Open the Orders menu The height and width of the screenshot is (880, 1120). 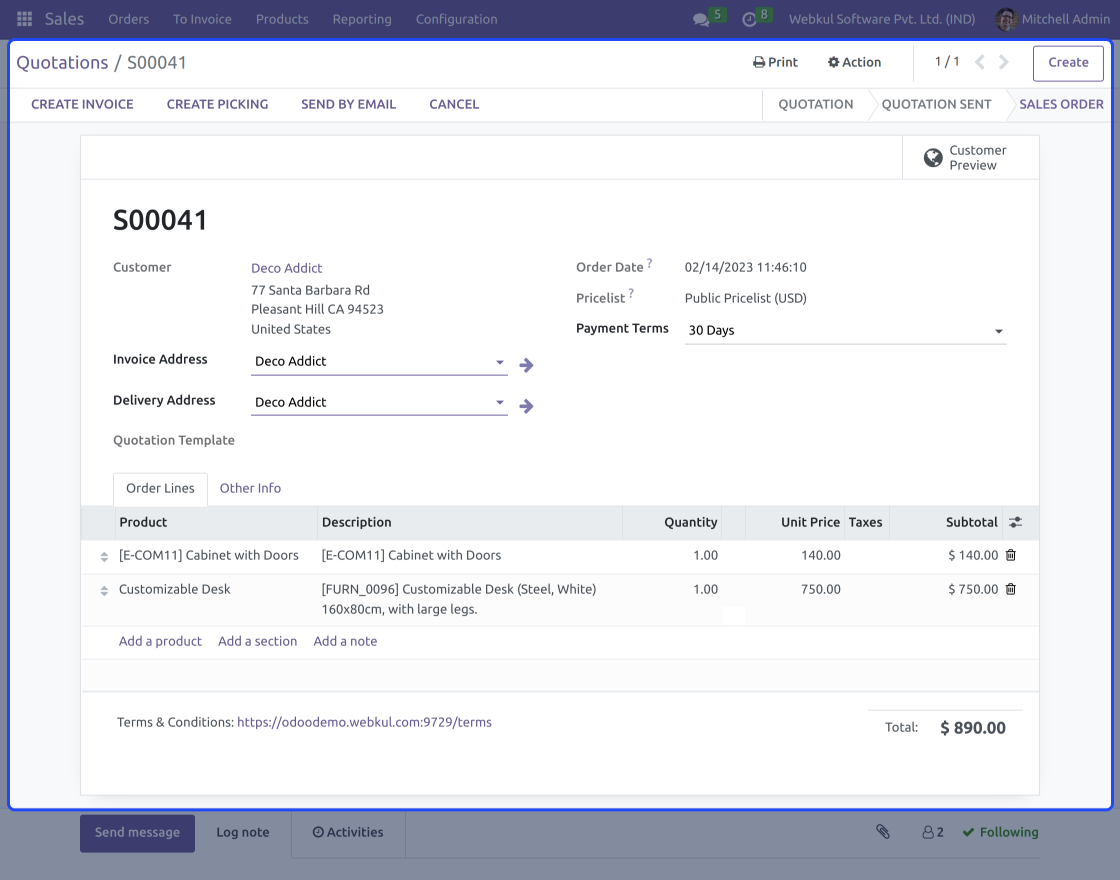pos(129,19)
